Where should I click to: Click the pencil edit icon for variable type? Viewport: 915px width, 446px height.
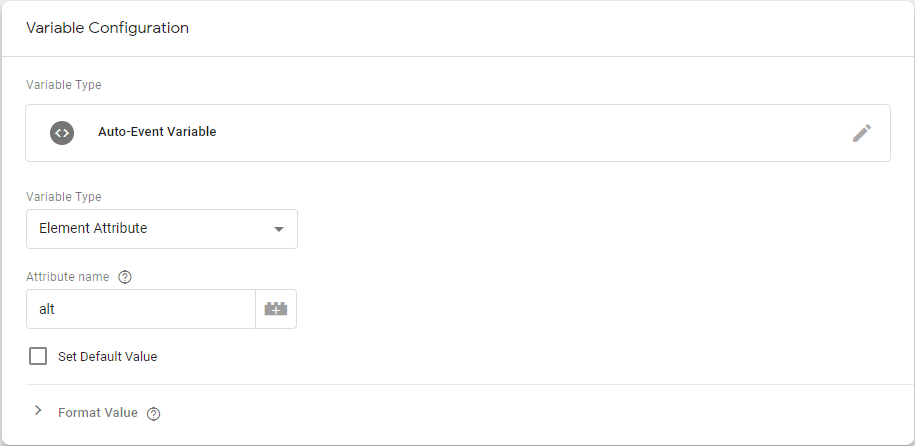tap(862, 133)
